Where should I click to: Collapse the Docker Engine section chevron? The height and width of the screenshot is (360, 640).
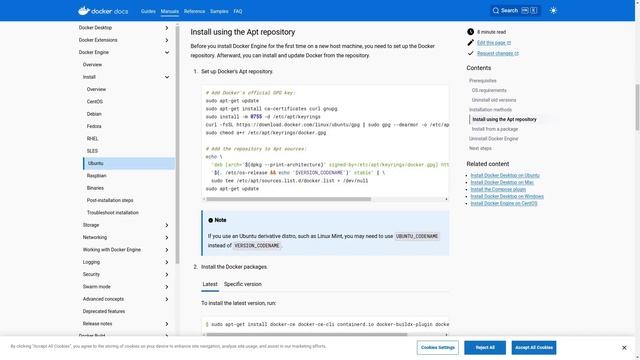click(x=167, y=52)
